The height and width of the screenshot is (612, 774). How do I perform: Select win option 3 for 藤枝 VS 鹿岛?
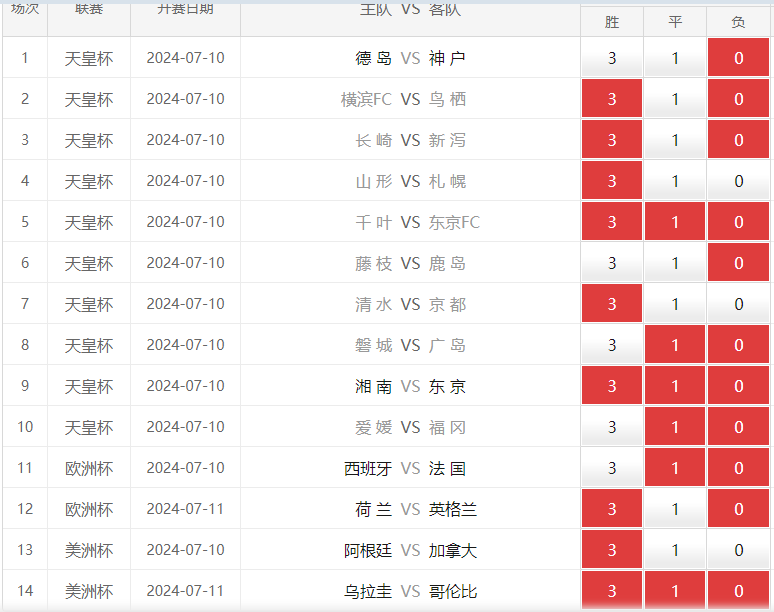click(x=612, y=263)
